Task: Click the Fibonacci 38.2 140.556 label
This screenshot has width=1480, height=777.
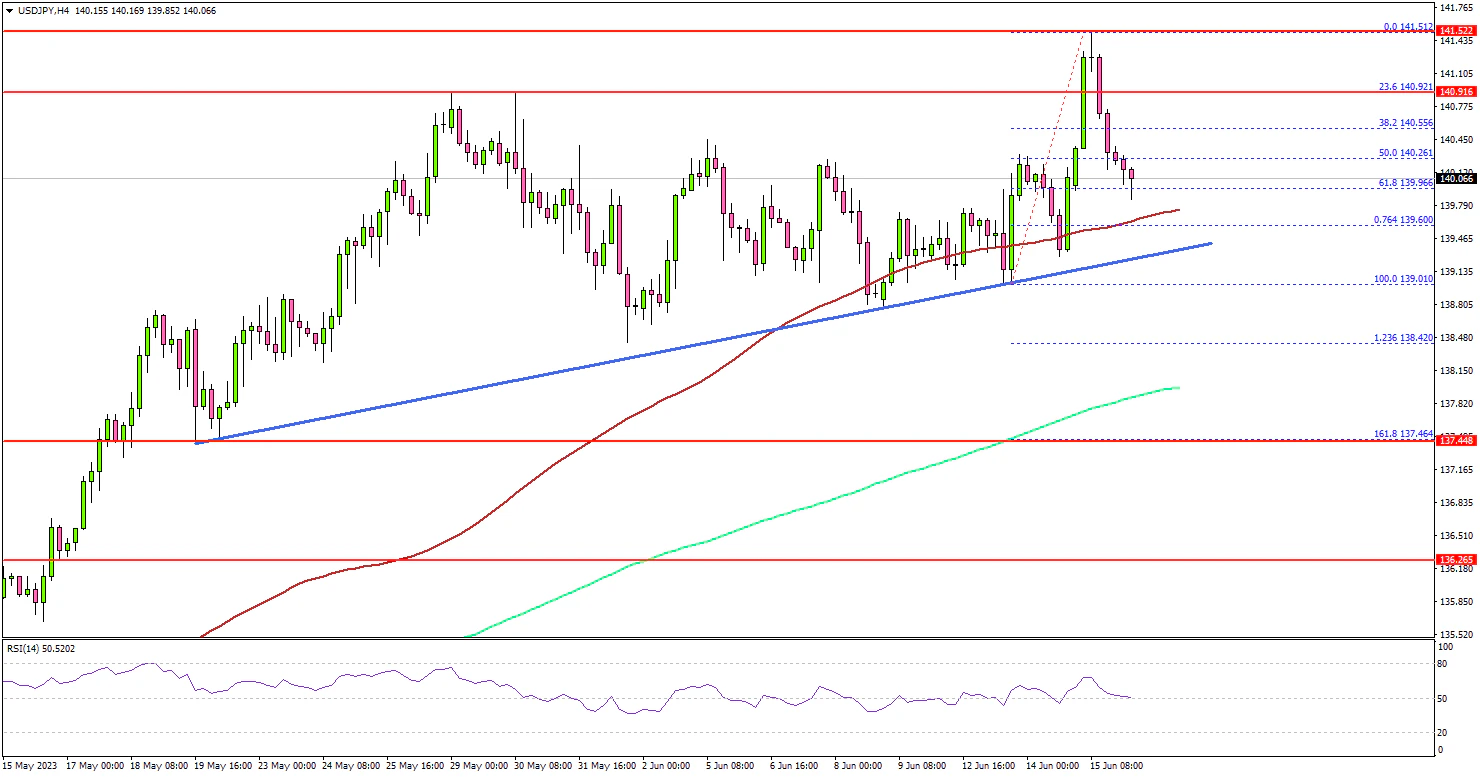Action: click(1407, 123)
